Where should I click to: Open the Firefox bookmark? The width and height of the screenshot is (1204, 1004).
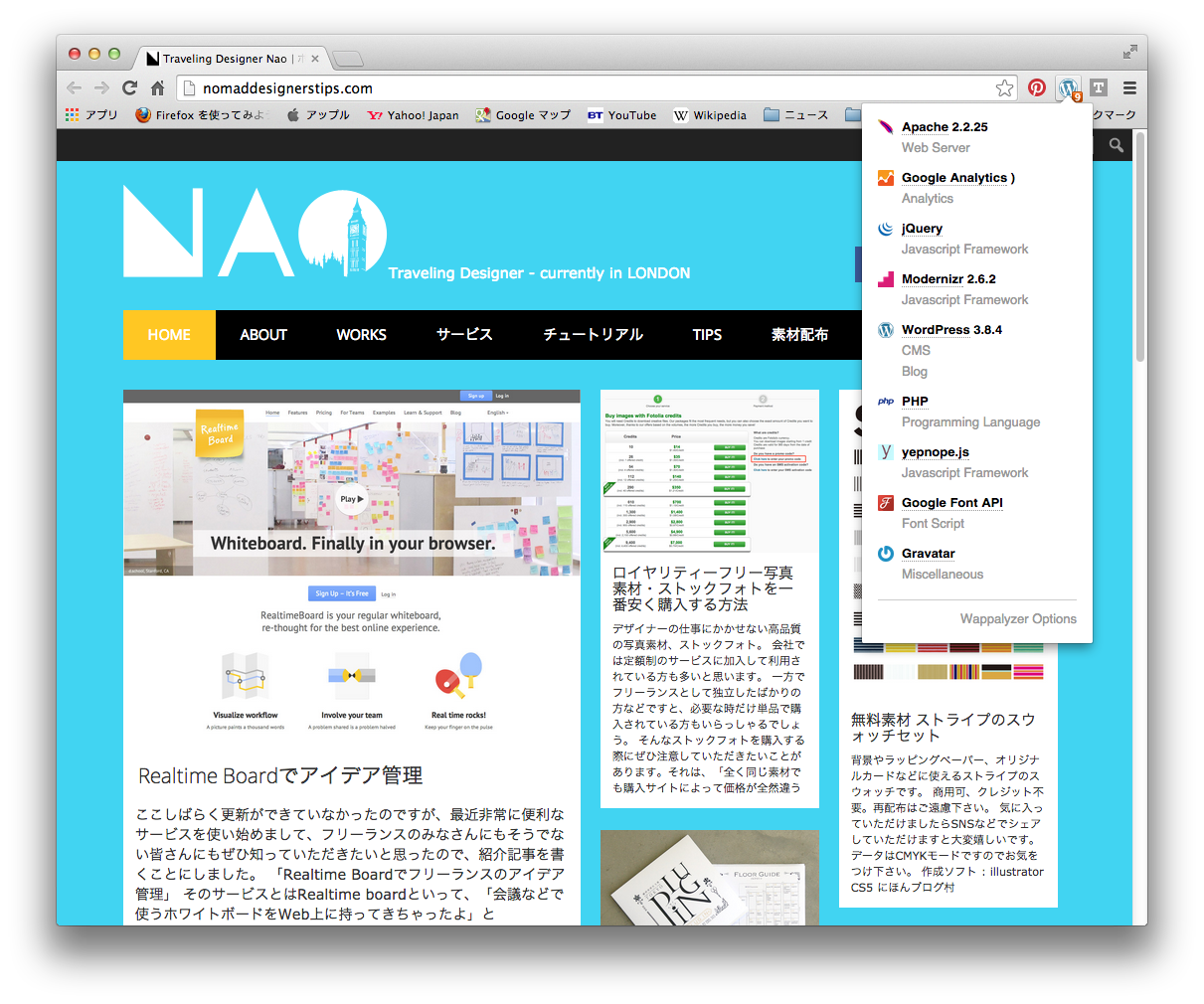(x=202, y=115)
